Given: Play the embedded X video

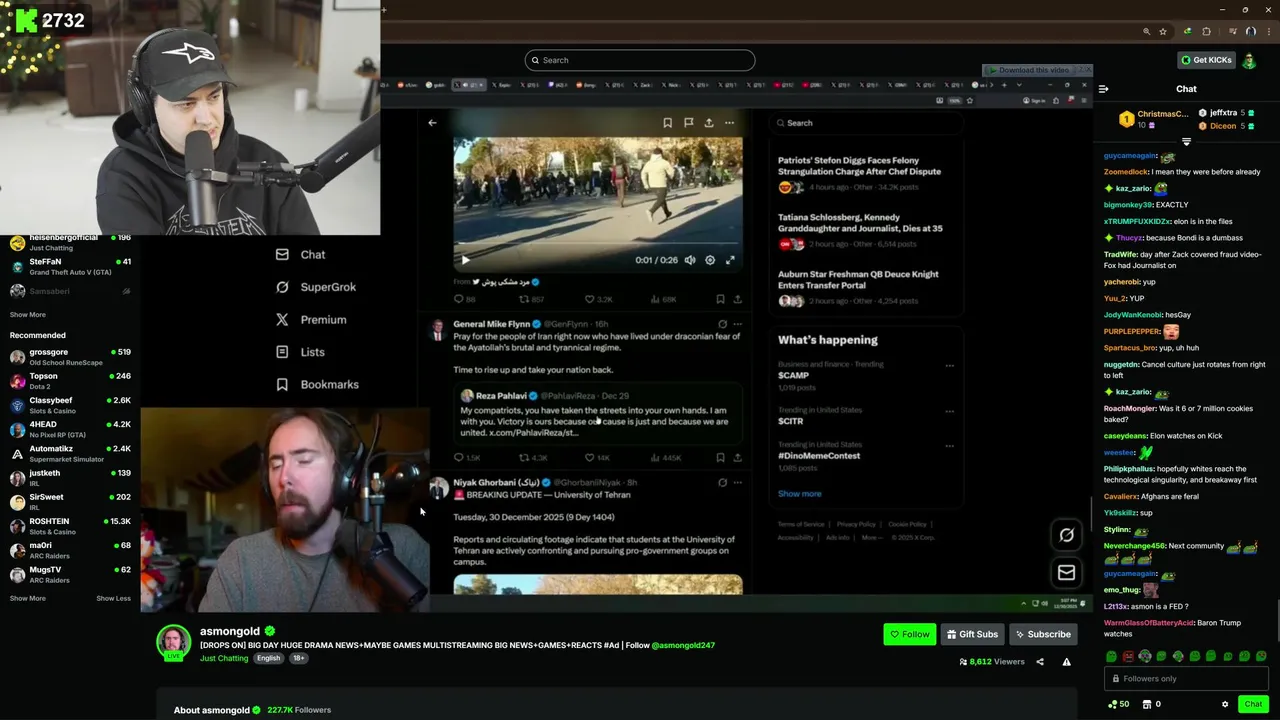Looking at the screenshot, I should click(x=464, y=260).
